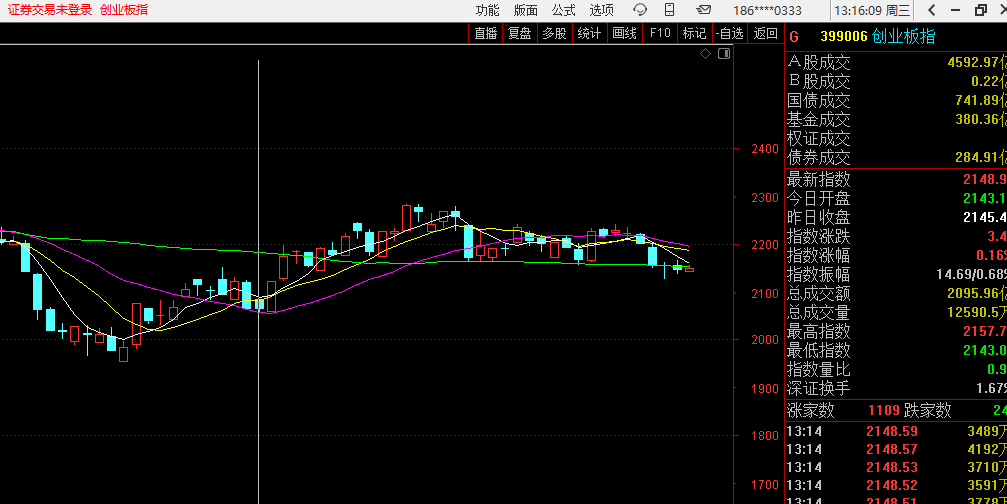Click the diamond icon above the chart
1007x504 pixels.
tap(704, 53)
